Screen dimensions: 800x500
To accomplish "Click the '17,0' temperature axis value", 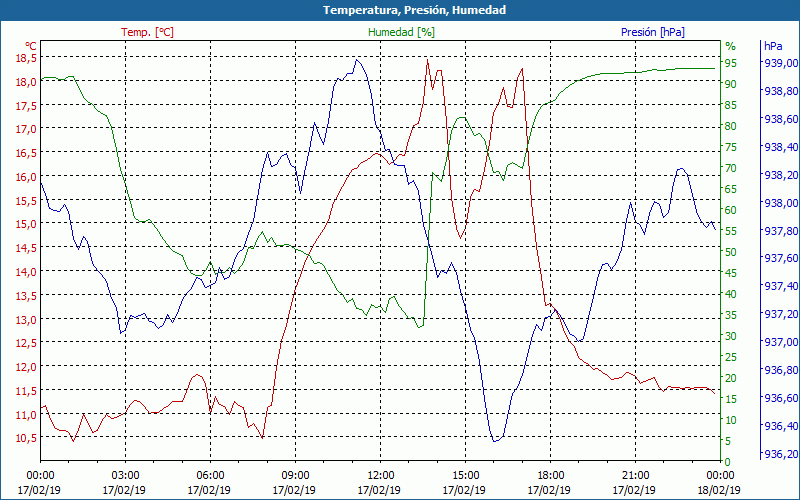I will tap(28, 129).
